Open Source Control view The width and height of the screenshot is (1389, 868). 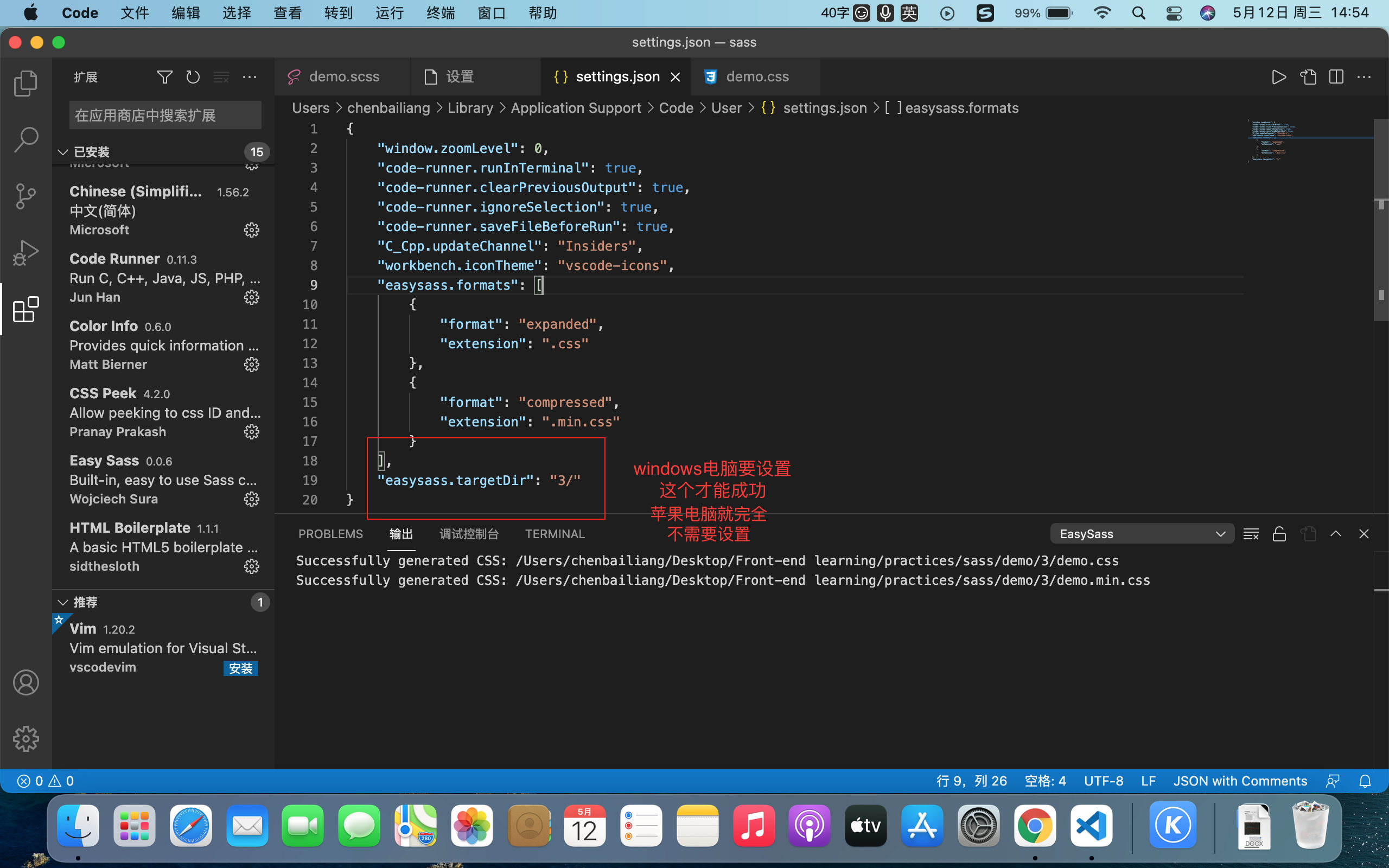click(x=26, y=196)
